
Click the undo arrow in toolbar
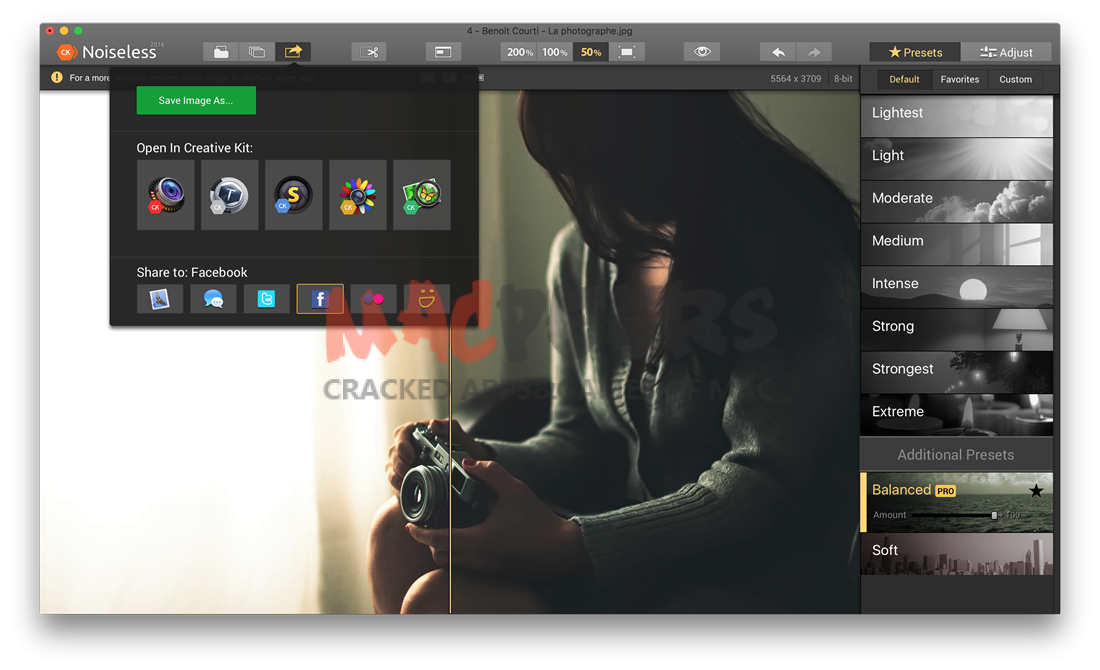[777, 52]
